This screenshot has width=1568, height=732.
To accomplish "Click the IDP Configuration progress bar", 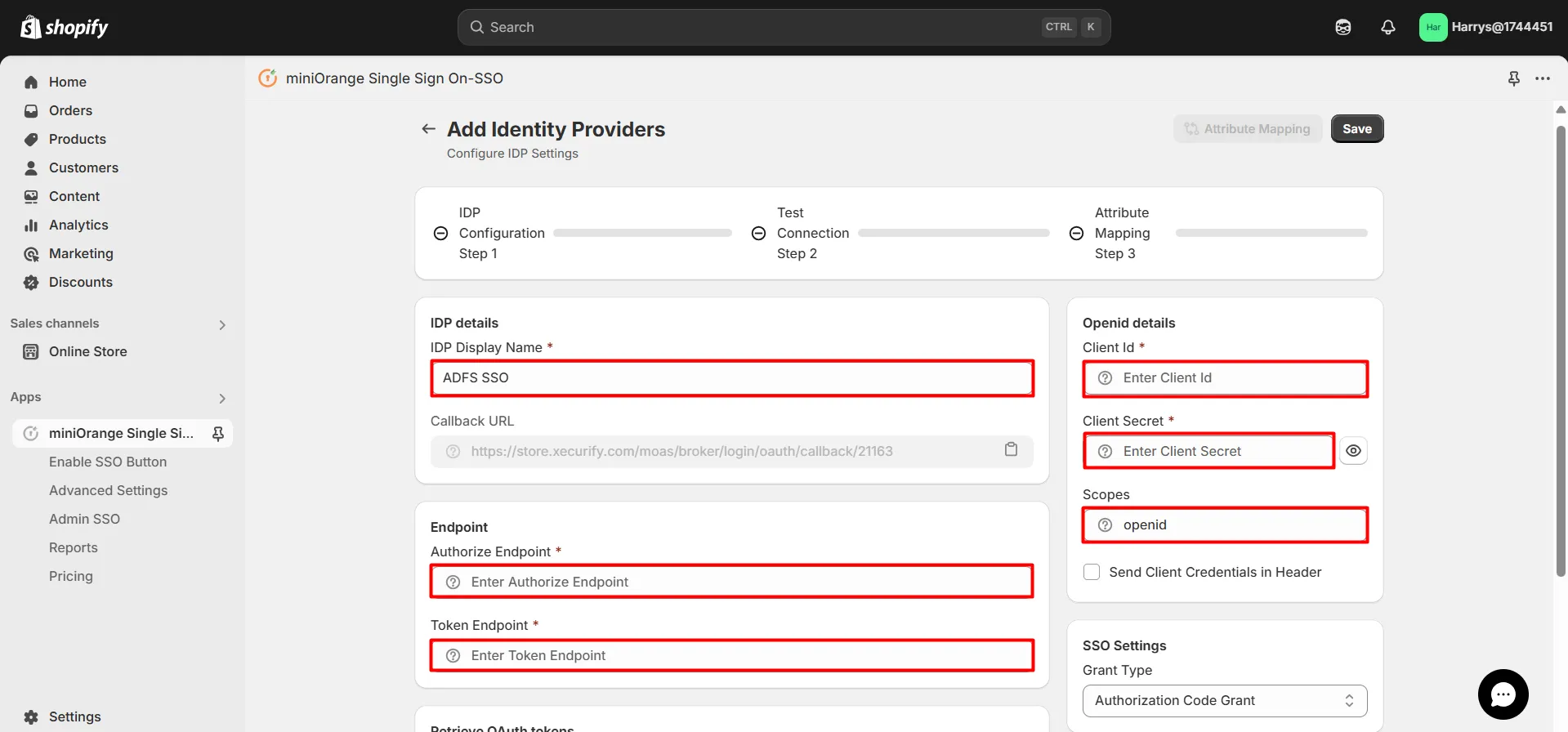I will pos(642,233).
